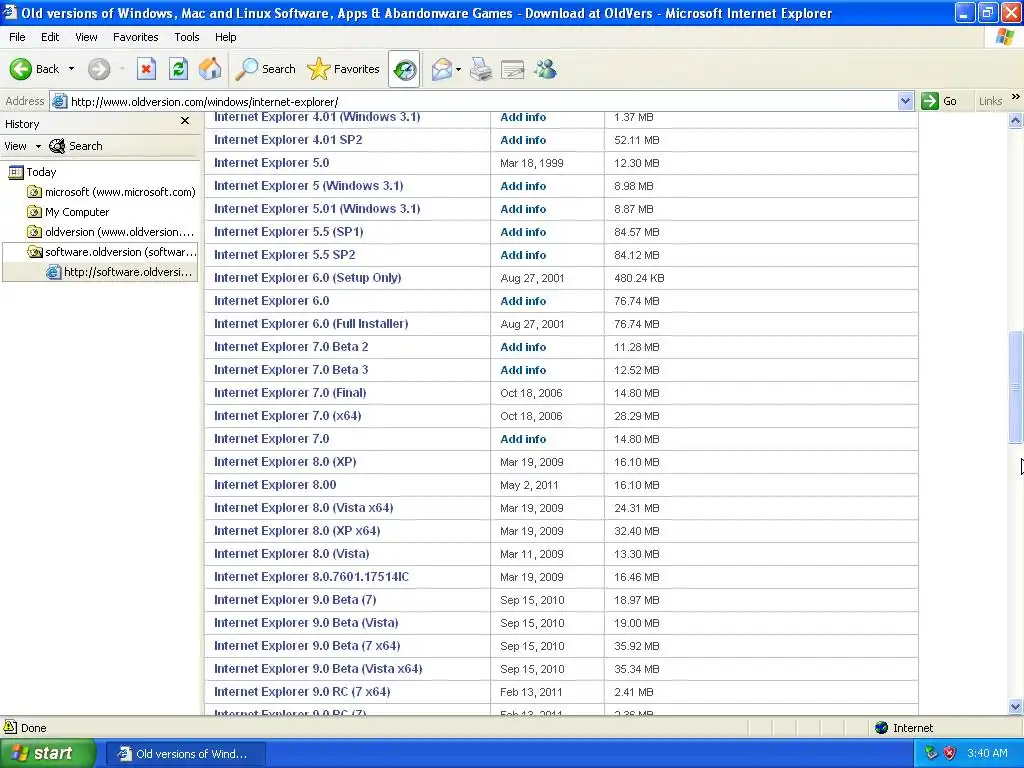Click the Safely Remove Hardware tray icon
The height and width of the screenshot is (768, 1024).
point(931,754)
